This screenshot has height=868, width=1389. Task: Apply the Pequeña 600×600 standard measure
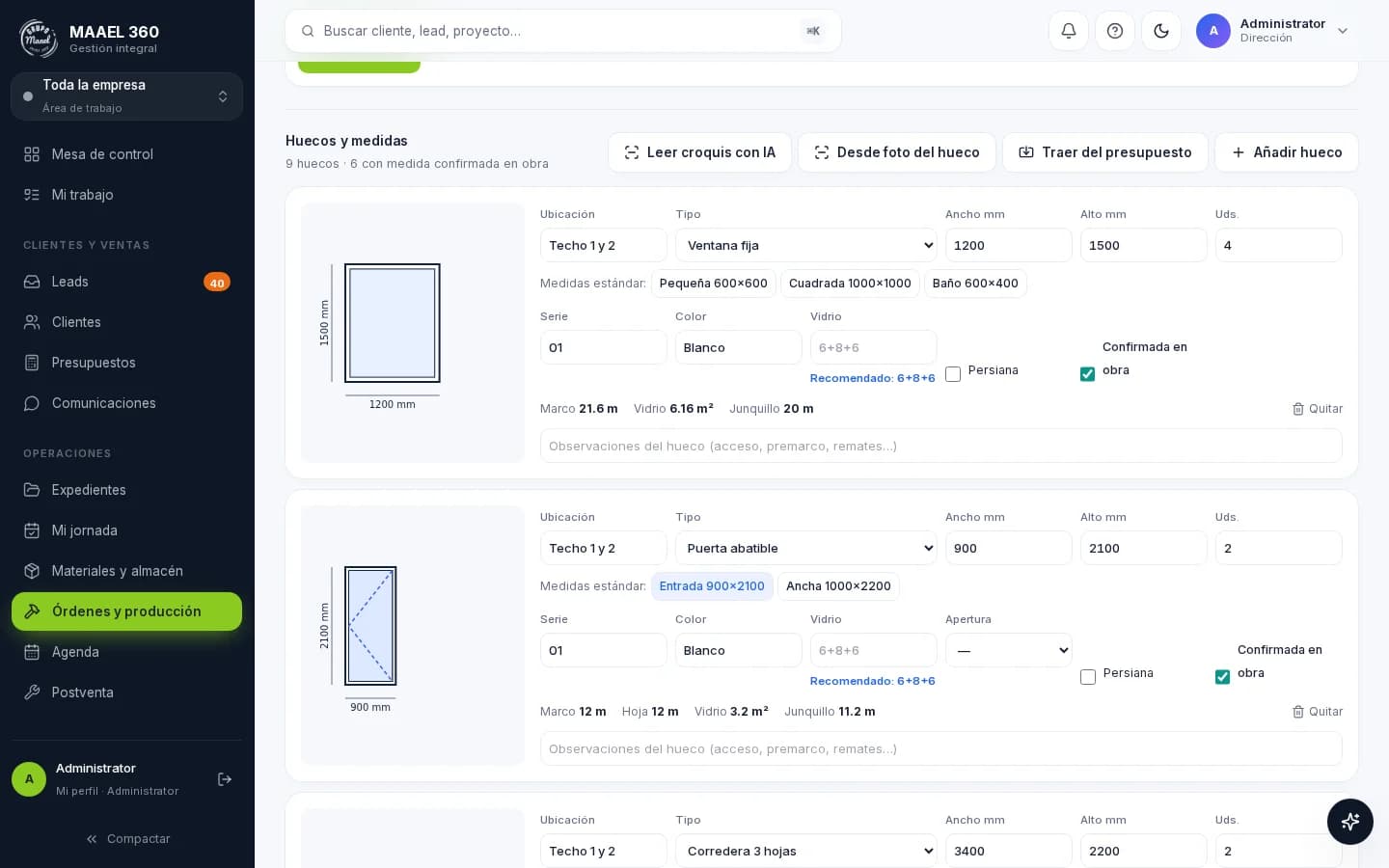pyautogui.click(x=714, y=284)
